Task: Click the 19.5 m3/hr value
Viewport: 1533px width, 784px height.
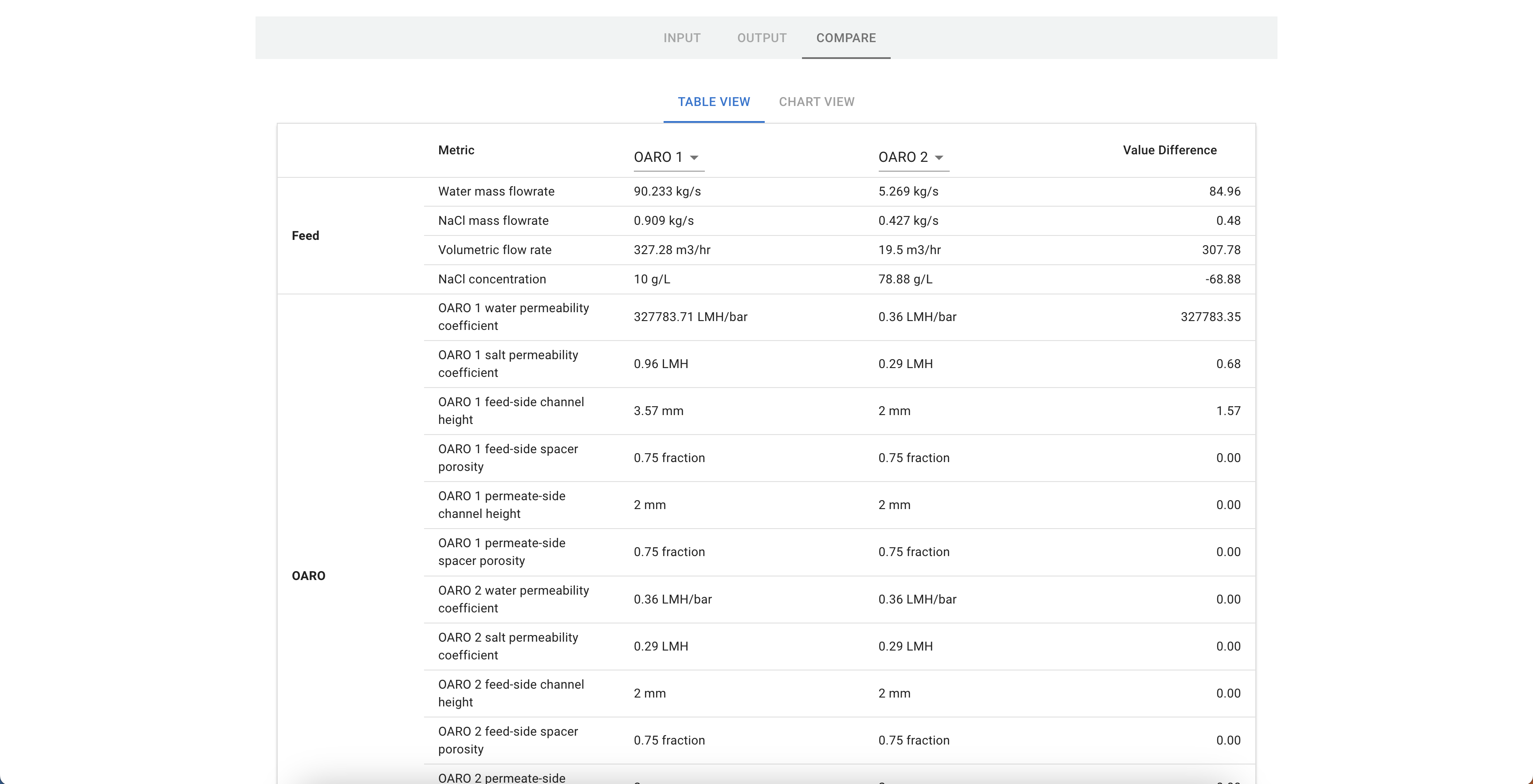Action: 909,250
